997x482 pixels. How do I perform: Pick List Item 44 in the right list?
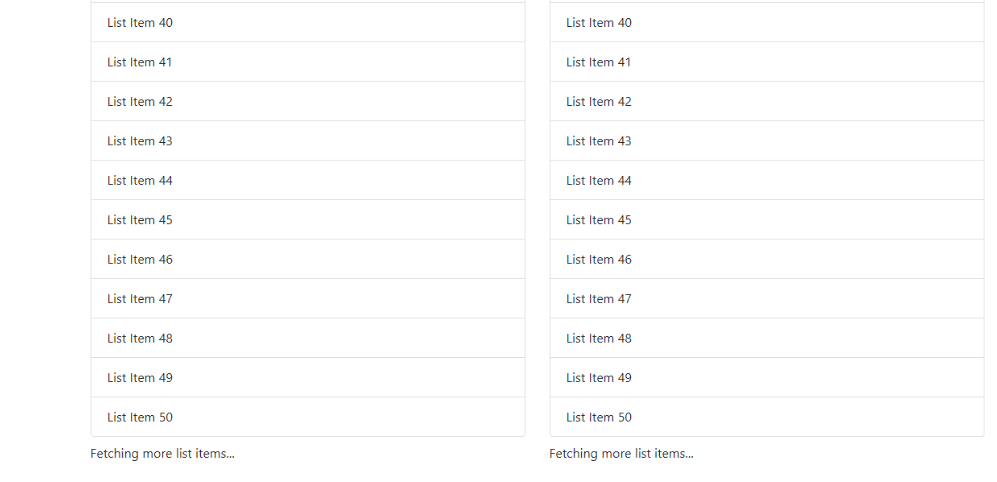tap(599, 181)
